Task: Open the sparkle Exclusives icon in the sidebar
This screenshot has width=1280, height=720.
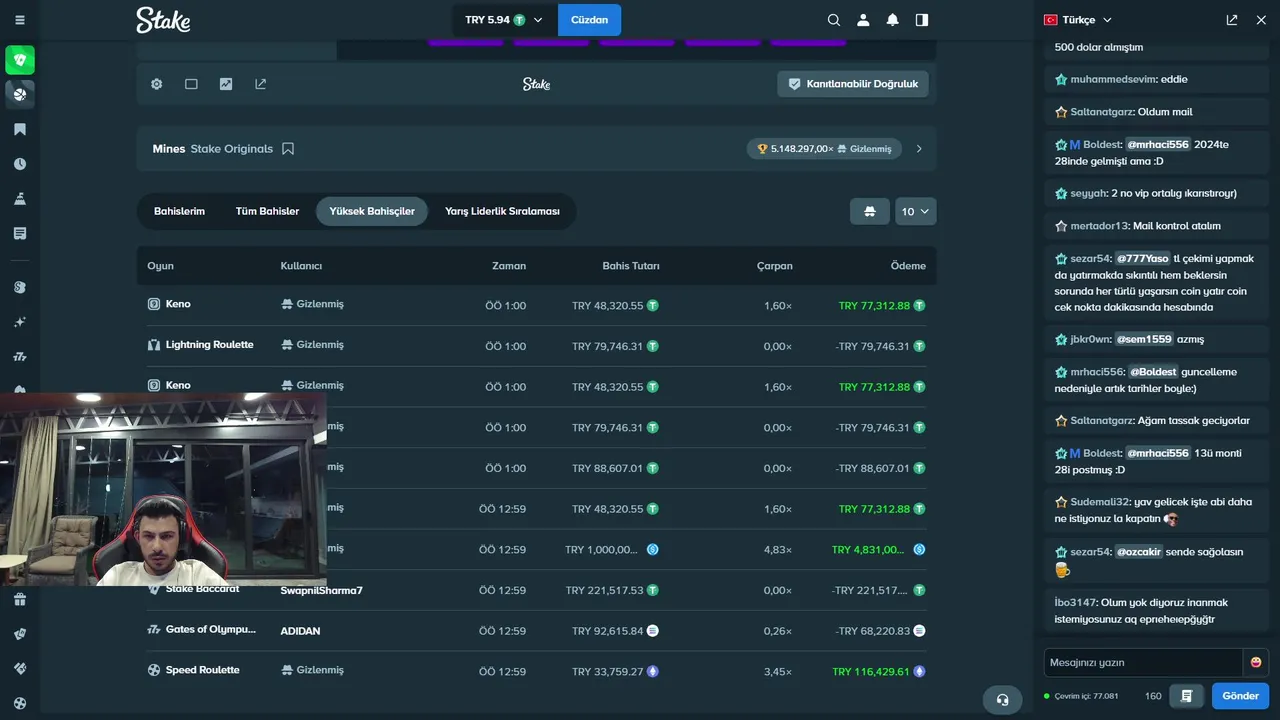Action: coord(20,322)
